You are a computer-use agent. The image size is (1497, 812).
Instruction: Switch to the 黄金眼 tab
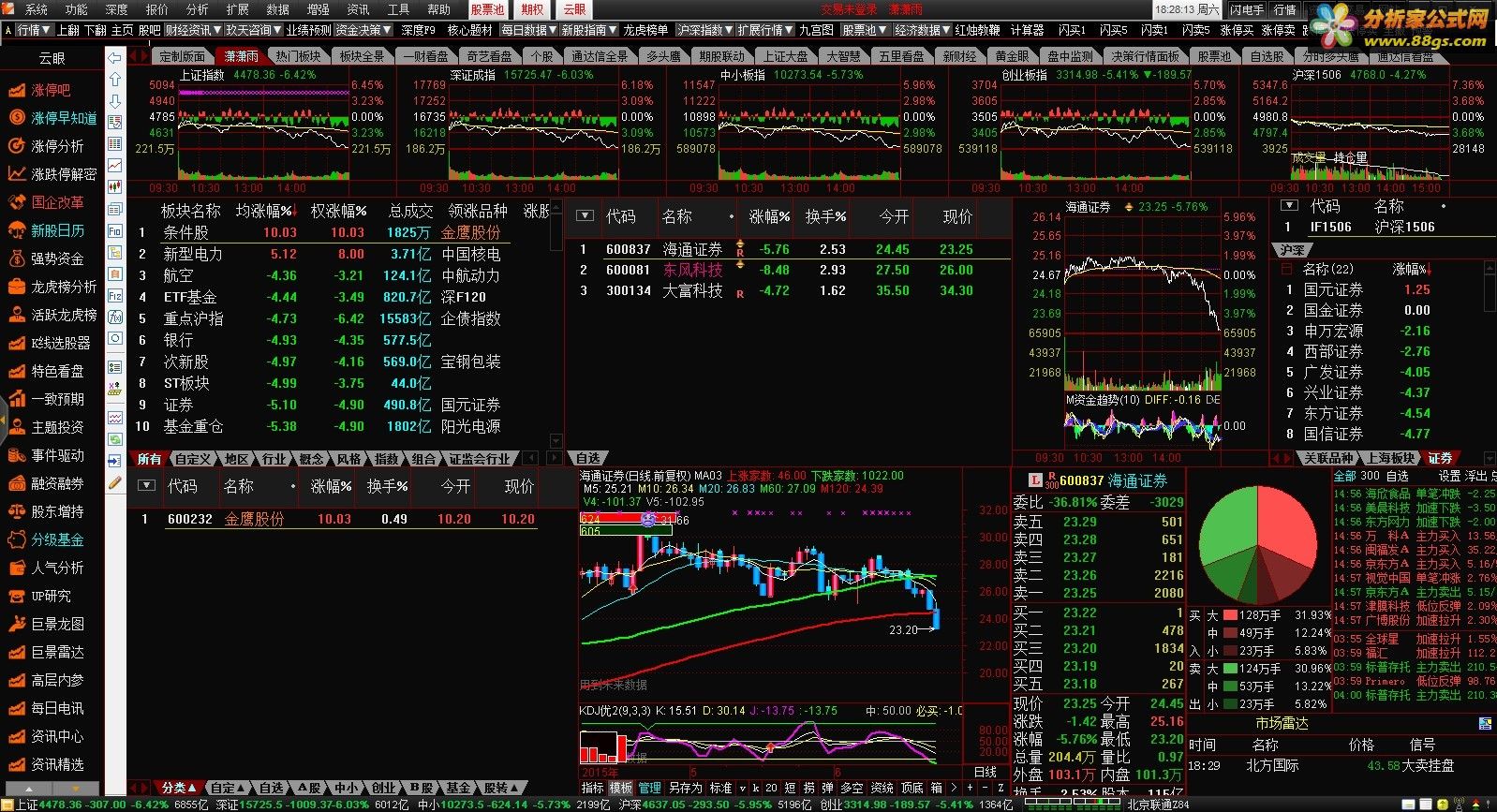(x=1012, y=56)
